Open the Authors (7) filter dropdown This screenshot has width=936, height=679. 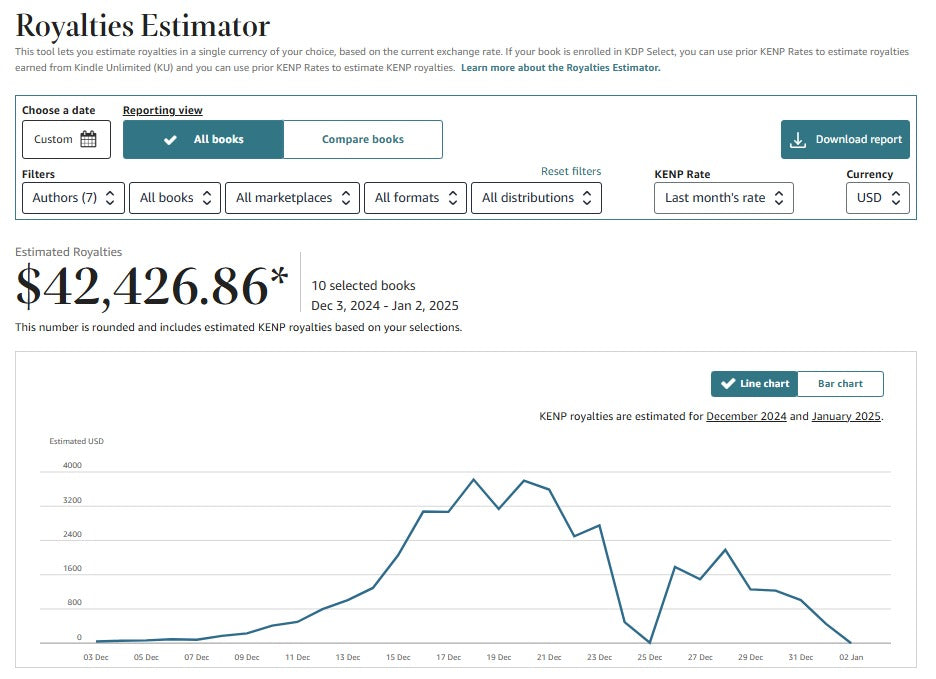[x=74, y=198]
